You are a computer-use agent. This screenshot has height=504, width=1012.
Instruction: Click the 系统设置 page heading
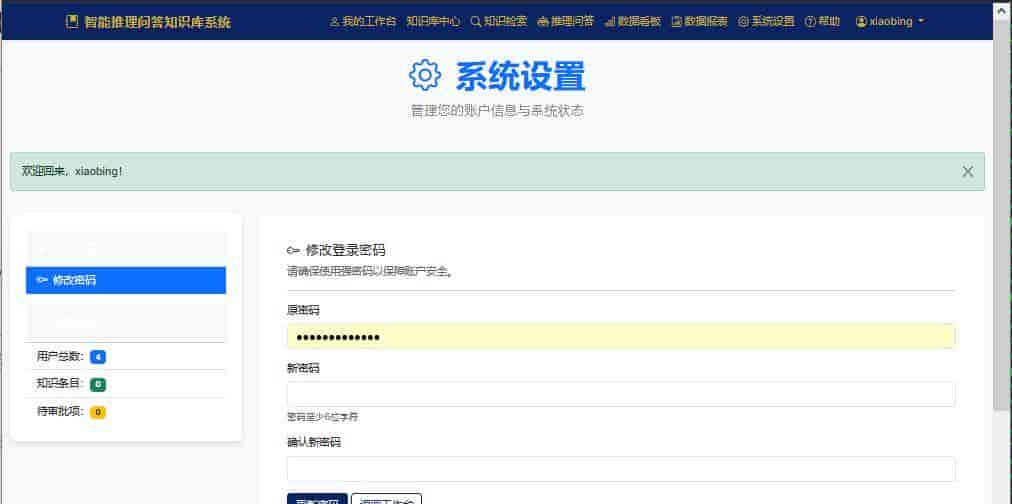click(520, 76)
